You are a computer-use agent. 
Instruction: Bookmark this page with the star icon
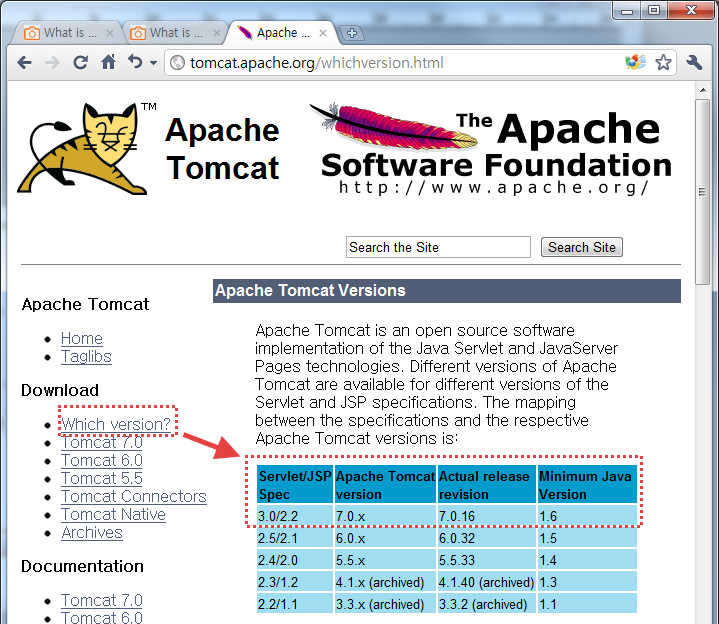point(663,62)
